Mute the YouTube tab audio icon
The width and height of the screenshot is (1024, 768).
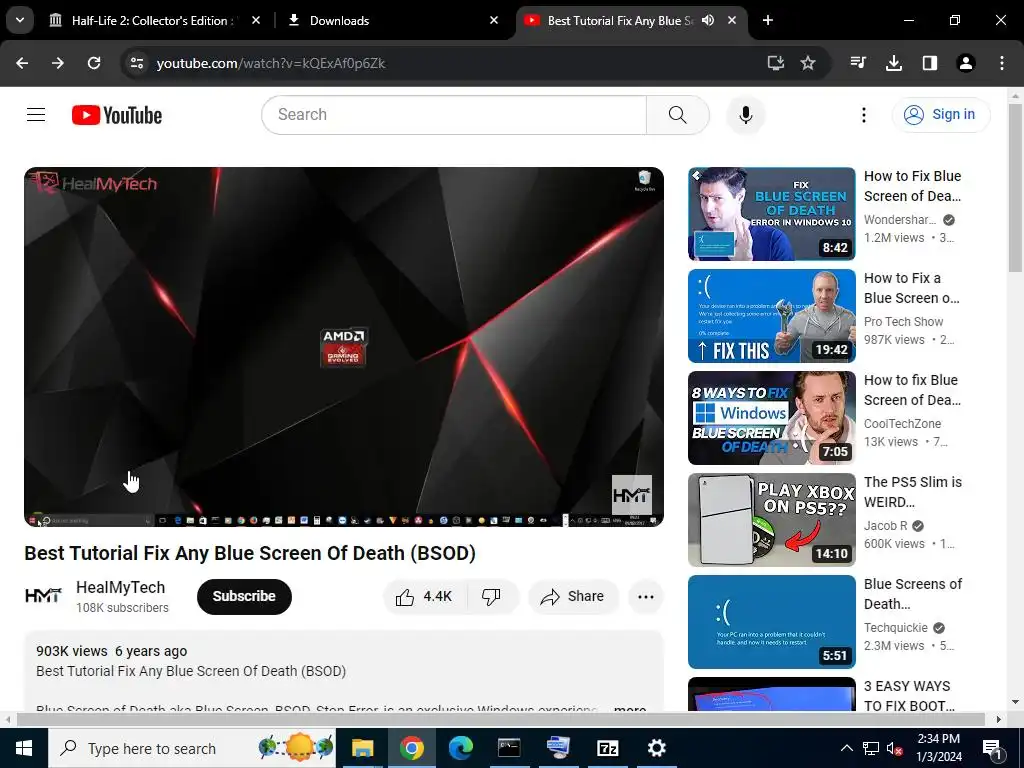(x=708, y=20)
